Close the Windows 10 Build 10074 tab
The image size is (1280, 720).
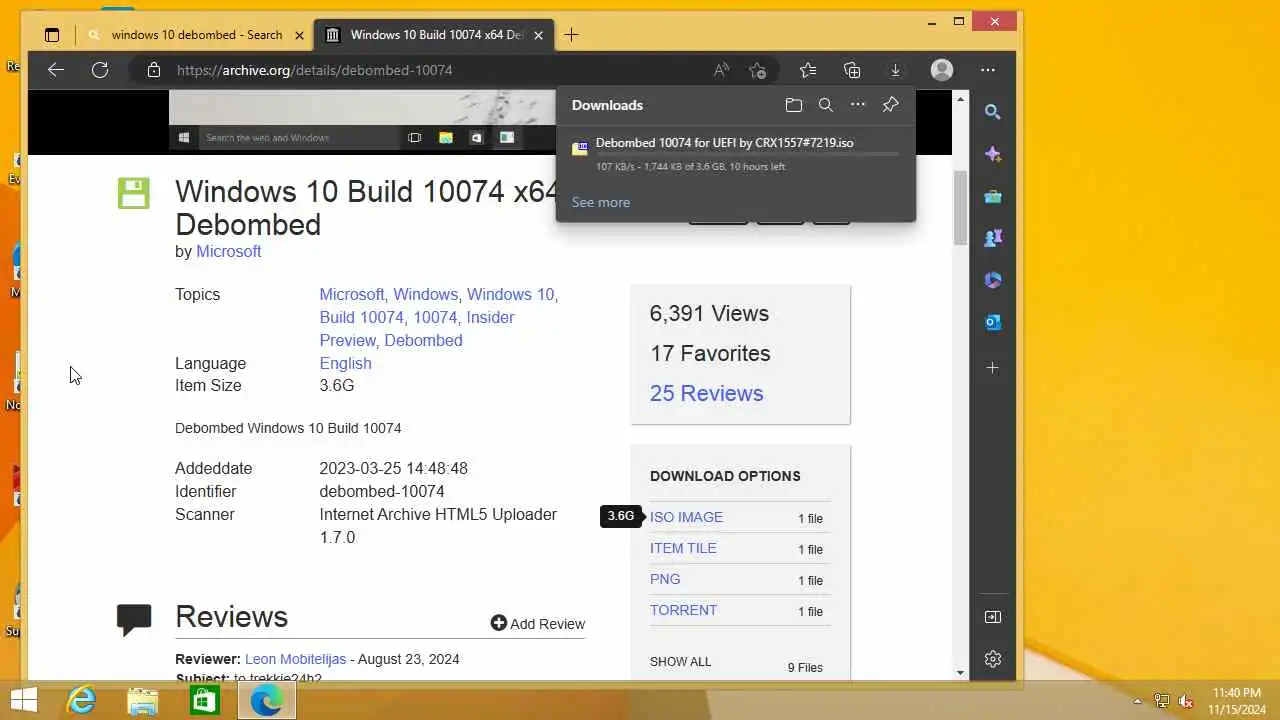coord(539,35)
